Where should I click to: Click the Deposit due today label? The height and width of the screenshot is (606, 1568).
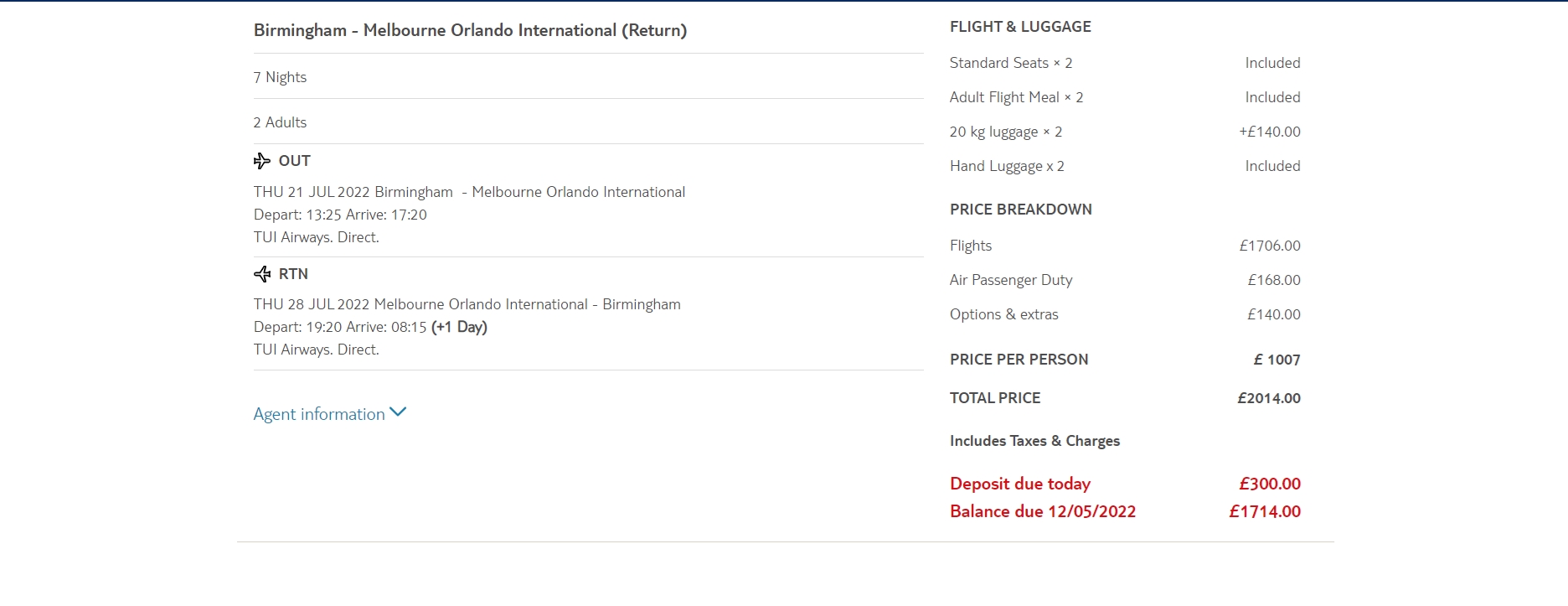1019,484
